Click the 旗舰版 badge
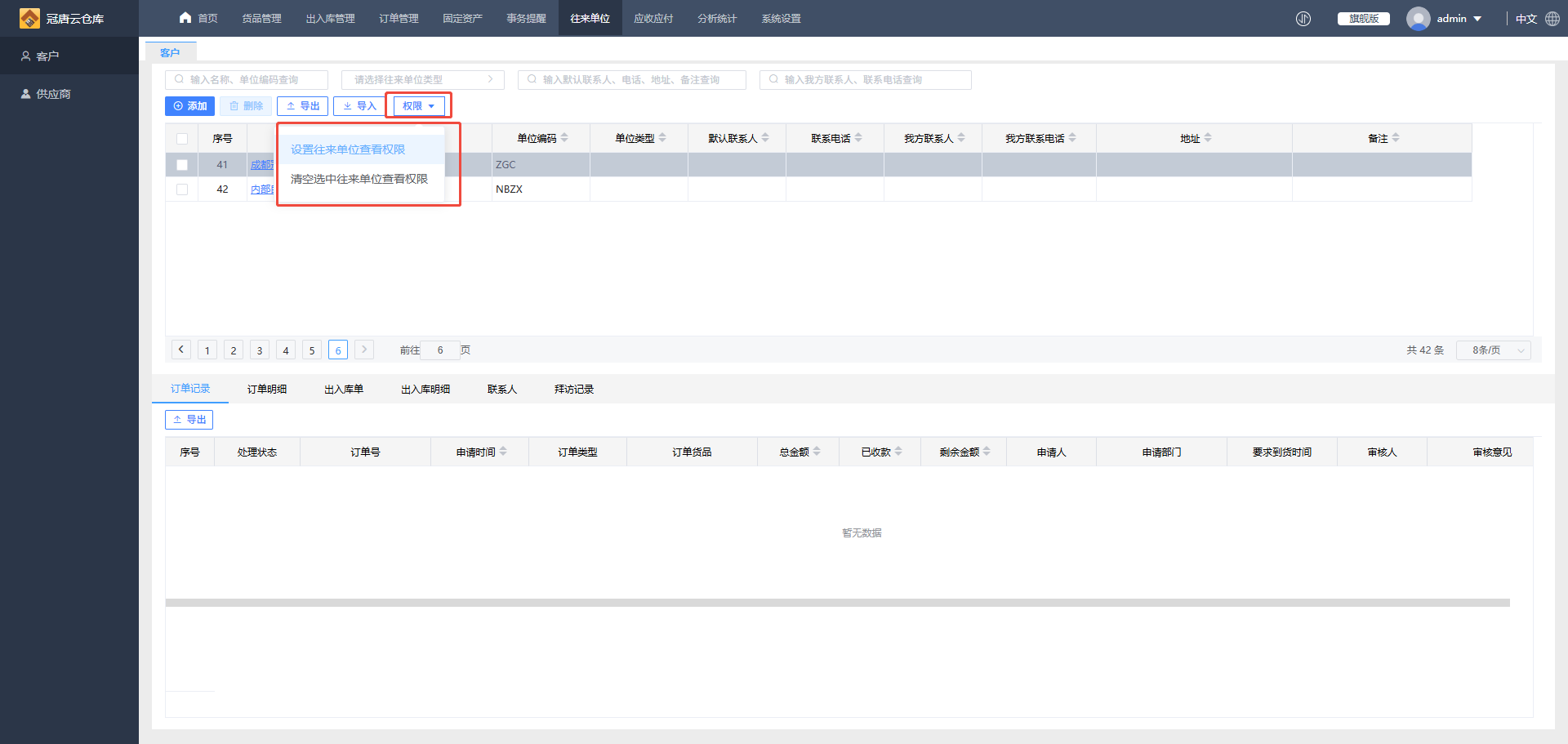The image size is (1568, 744). point(1364,18)
